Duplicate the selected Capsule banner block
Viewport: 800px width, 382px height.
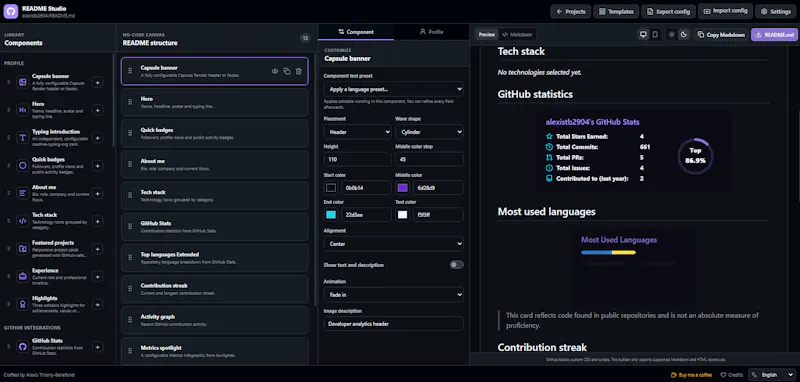click(287, 71)
